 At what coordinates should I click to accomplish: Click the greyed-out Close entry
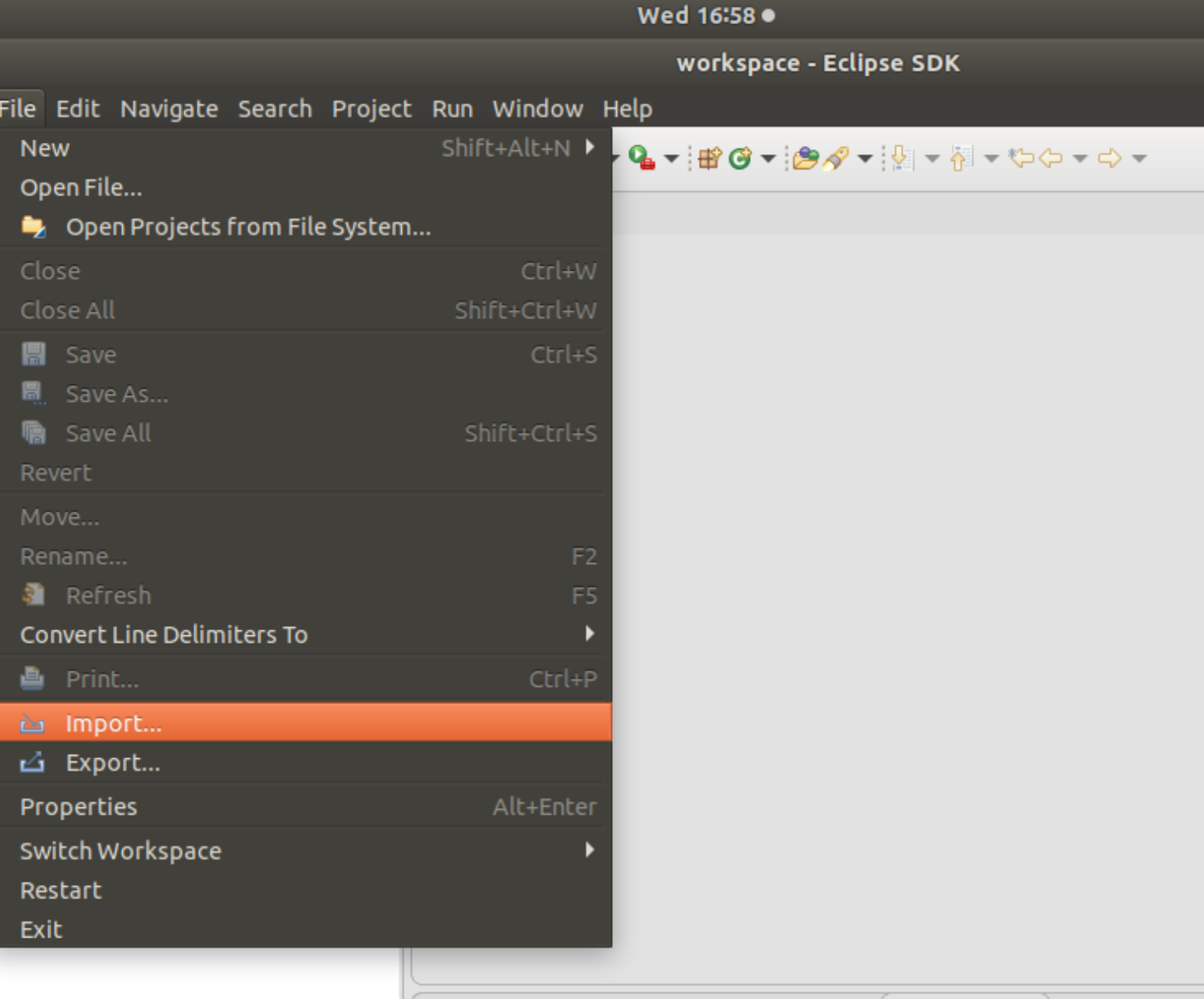(306, 271)
